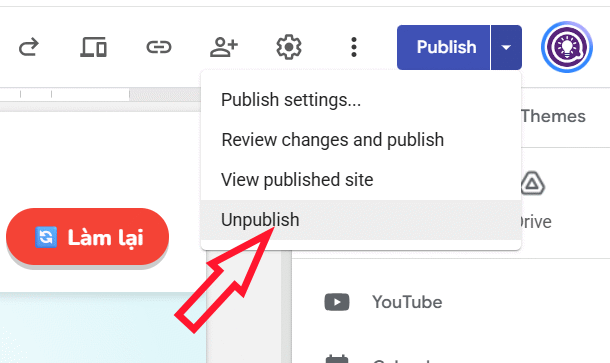Click the refresh icon on Làm lại
Viewport: 610px width, 363px height.
tap(46, 237)
